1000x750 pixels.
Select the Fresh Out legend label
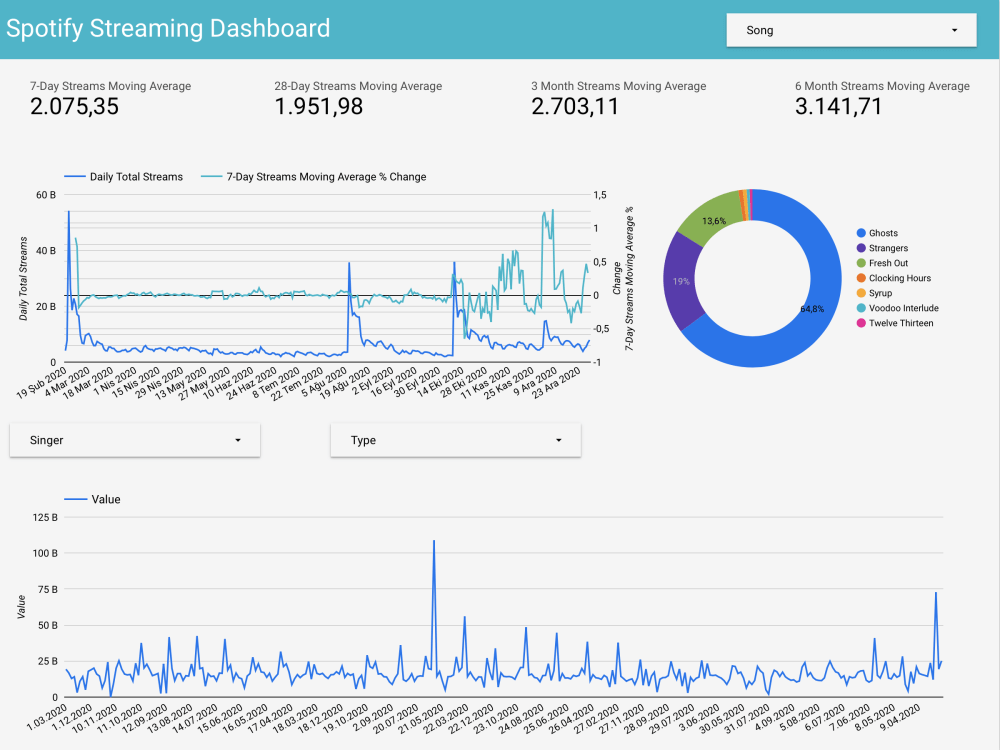[888, 263]
